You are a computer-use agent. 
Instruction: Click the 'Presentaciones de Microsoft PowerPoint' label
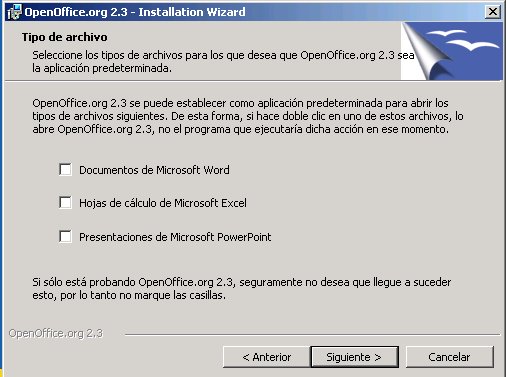(x=175, y=237)
